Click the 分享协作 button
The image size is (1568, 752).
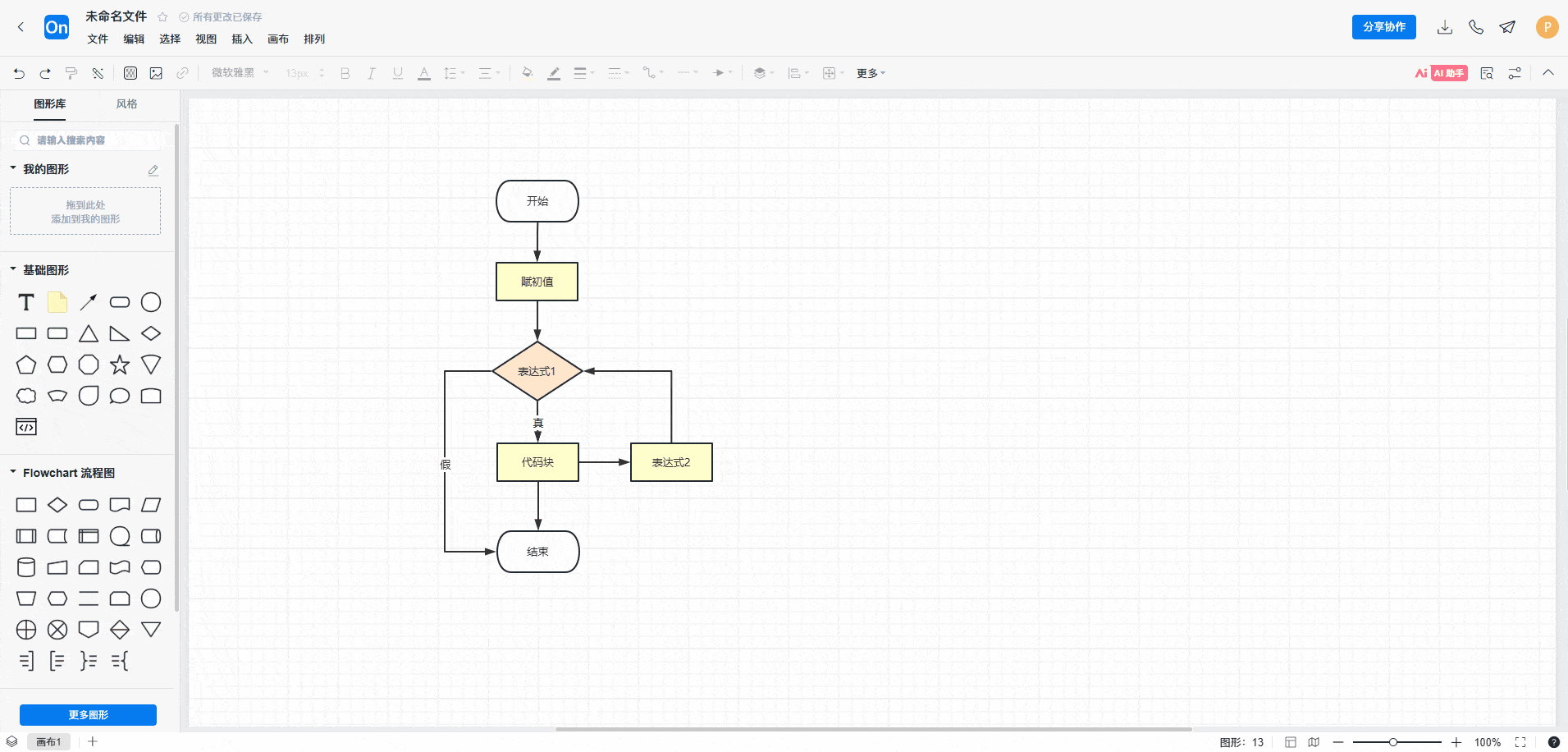pos(1384,27)
